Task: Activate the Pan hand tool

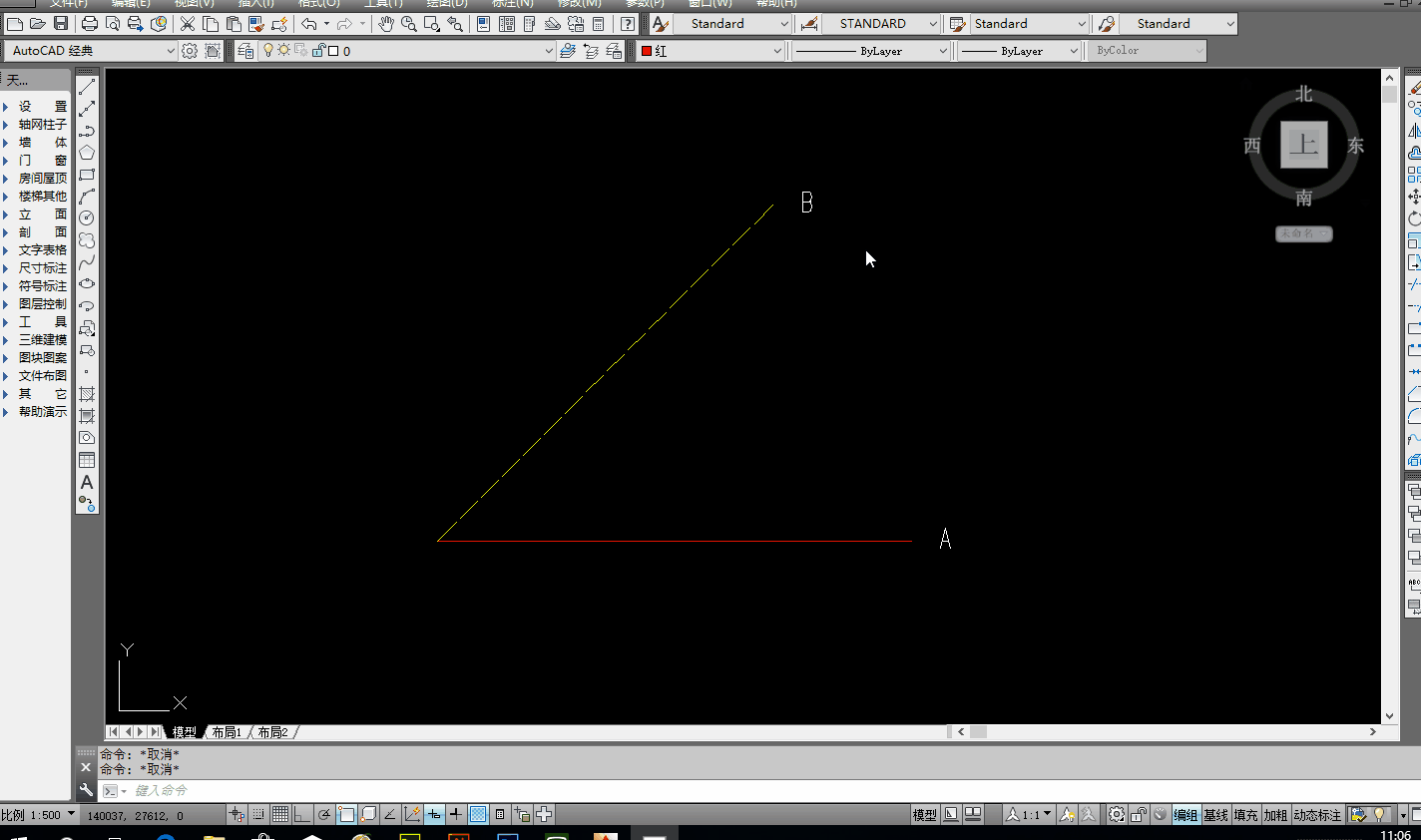Action: [385, 23]
